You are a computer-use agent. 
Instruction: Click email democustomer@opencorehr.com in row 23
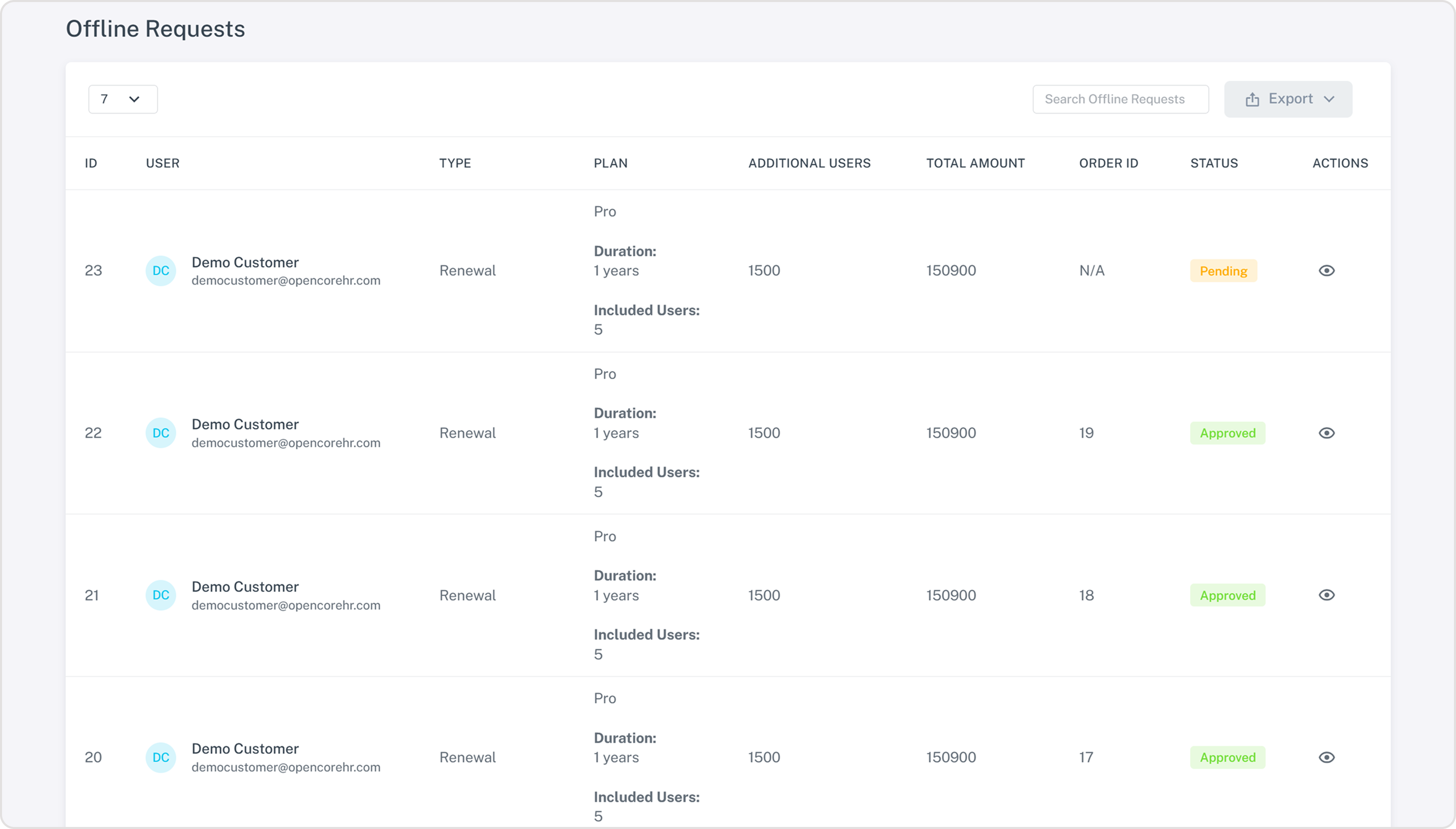click(286, 281)
